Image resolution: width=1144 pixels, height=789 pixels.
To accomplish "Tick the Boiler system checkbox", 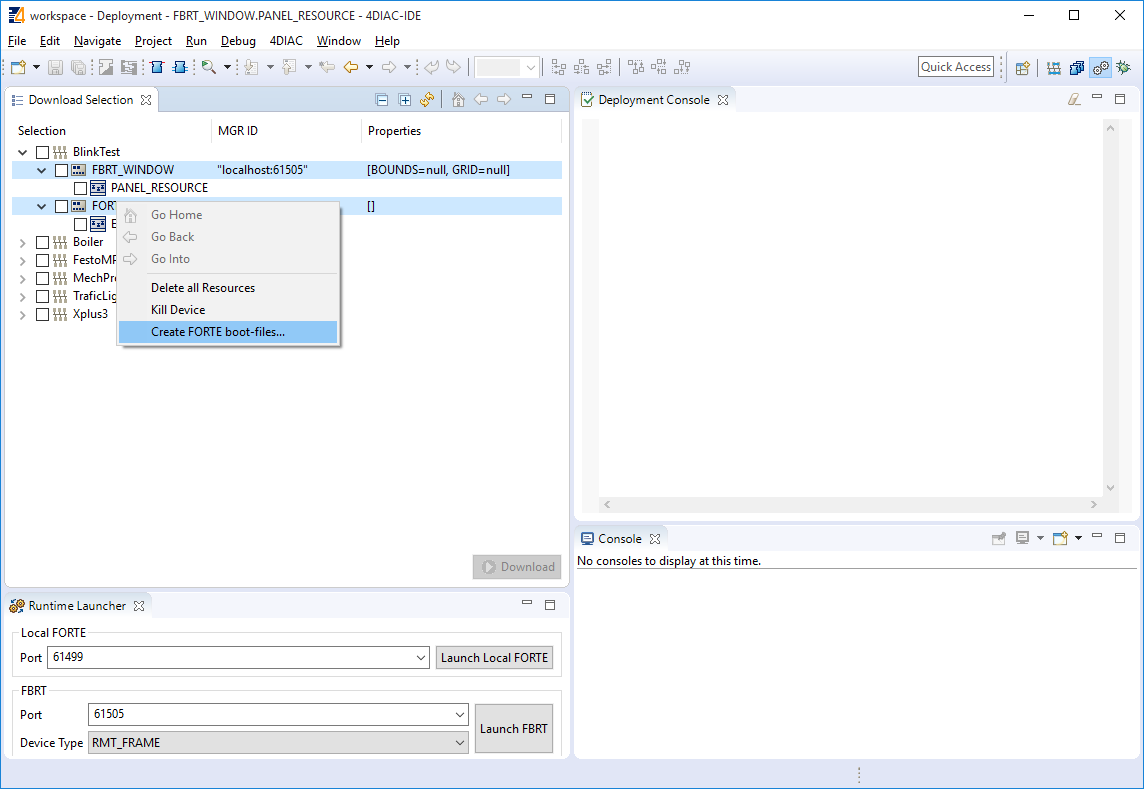I will [41, 241].
